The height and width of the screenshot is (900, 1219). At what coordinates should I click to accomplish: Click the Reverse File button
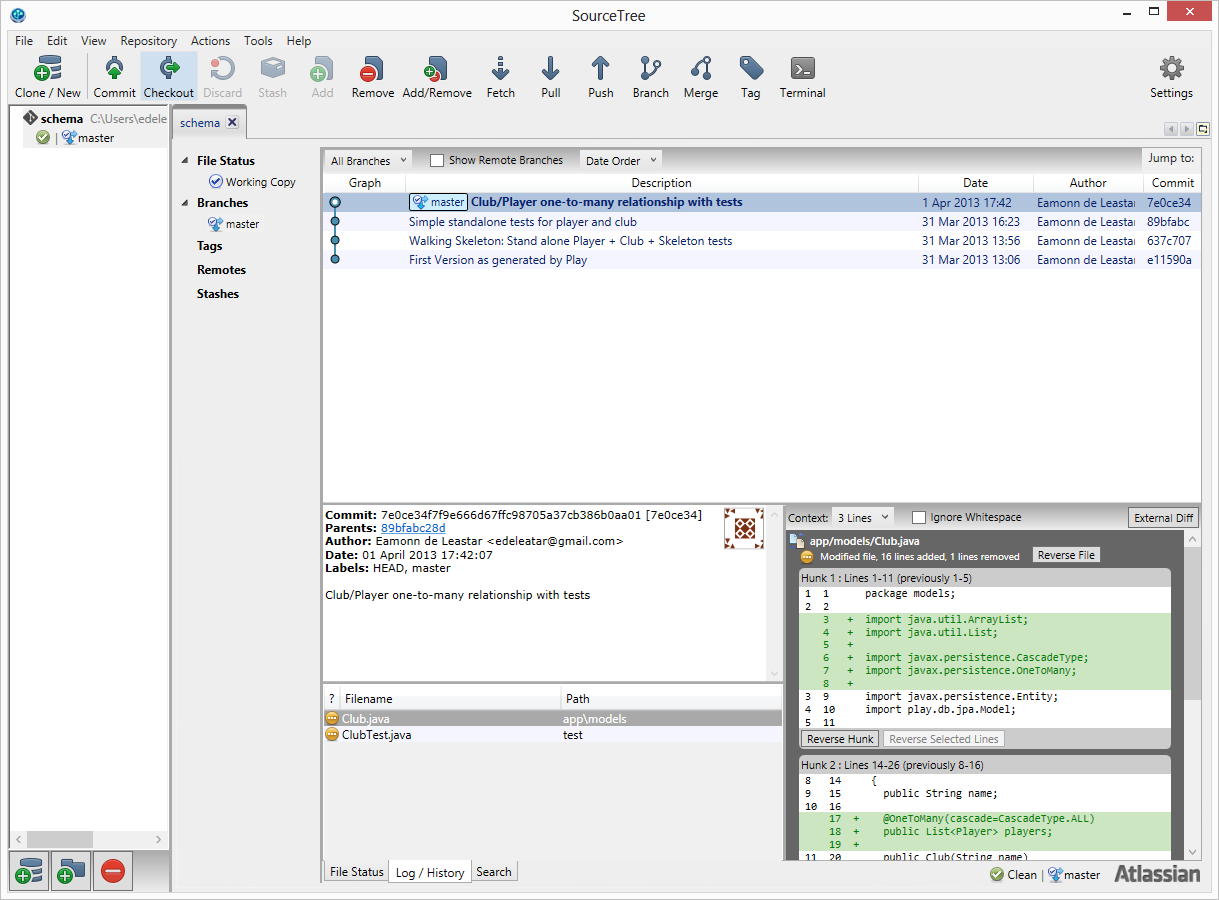[1066, 555]
